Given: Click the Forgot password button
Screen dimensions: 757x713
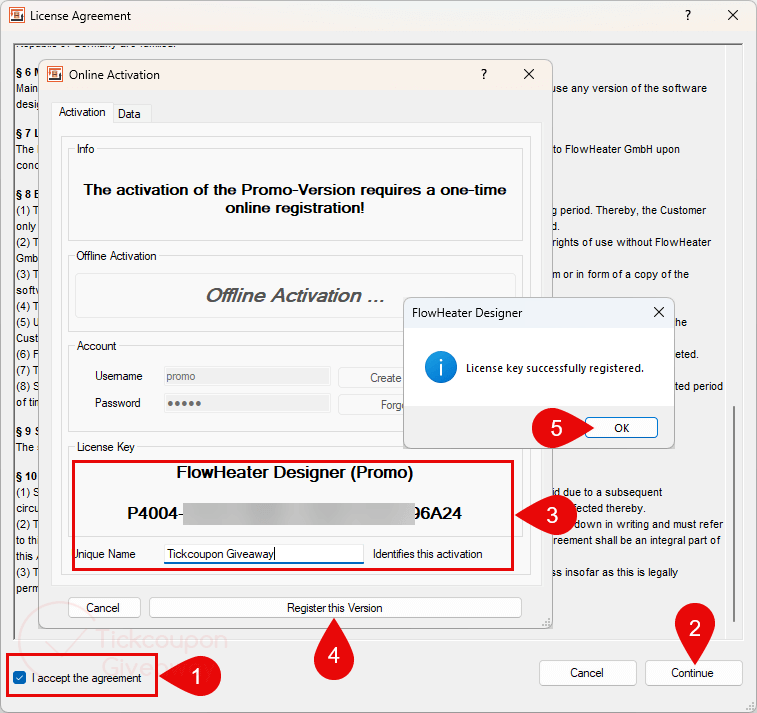Looking at the screenshot, I should pos(371,405).
